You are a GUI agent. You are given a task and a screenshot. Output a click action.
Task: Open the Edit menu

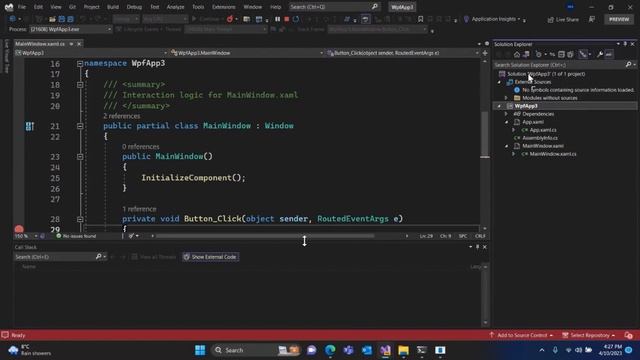[x=38, y=7]
